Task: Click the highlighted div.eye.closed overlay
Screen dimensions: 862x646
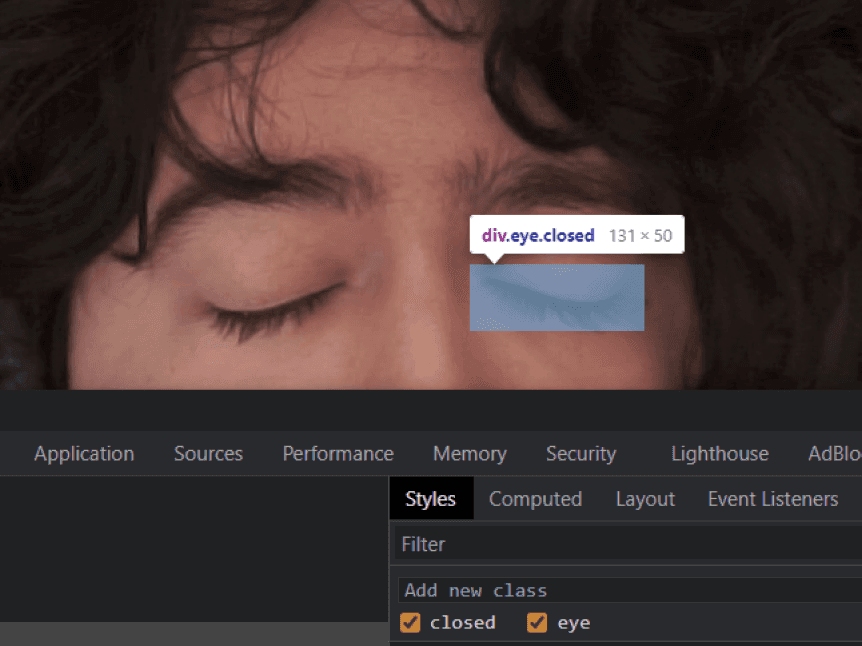Action: pyautogui.click(x=557, y=297)
